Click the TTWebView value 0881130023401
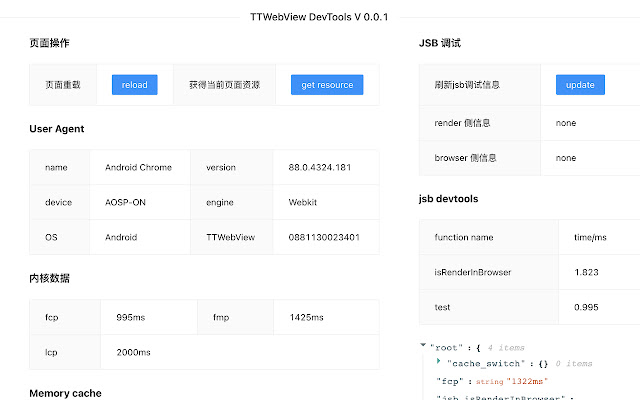Screen dimensions: 640x400 tap(323, 237)
